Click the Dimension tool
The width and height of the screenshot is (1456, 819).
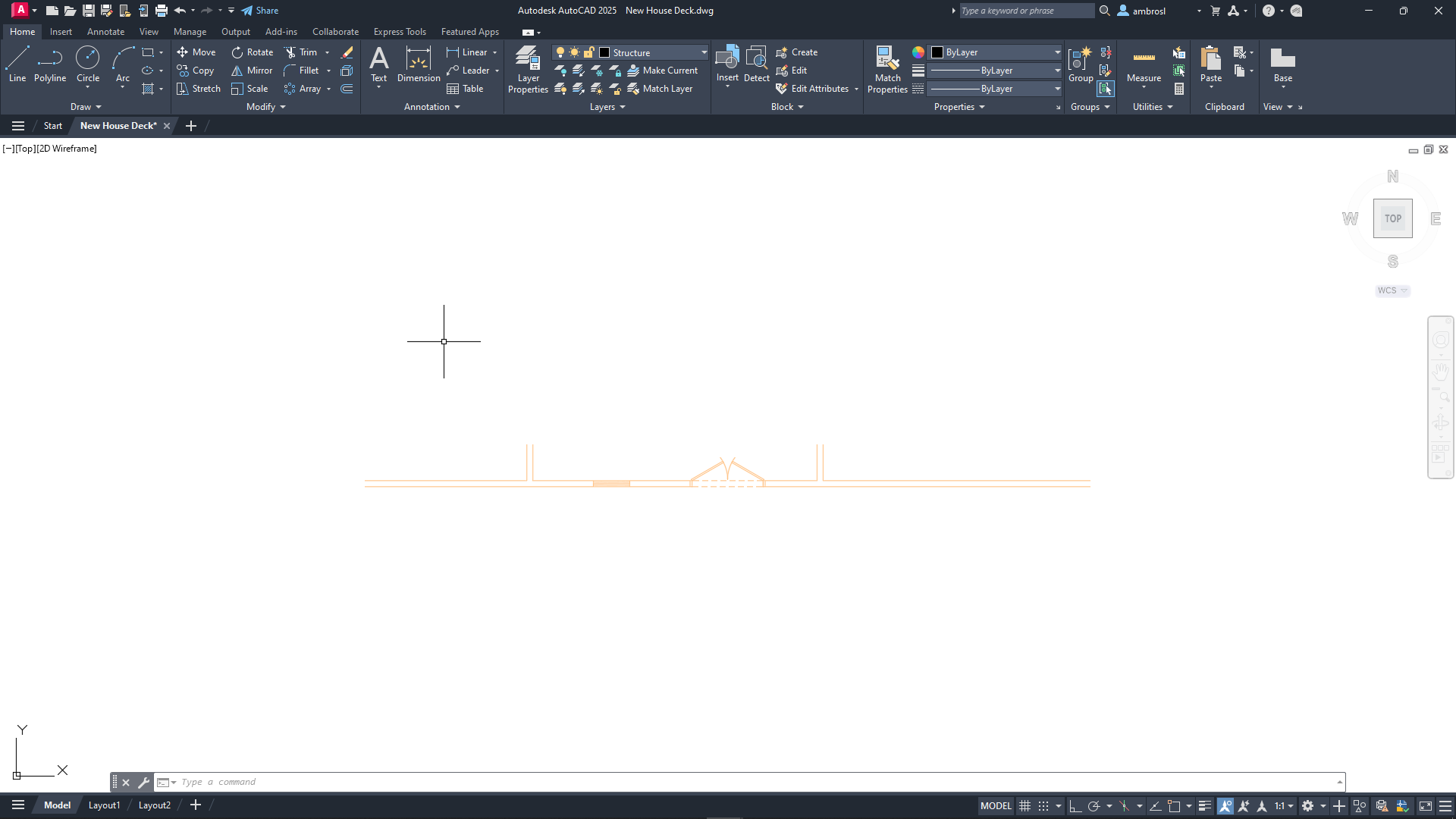(x=419, y=64)
